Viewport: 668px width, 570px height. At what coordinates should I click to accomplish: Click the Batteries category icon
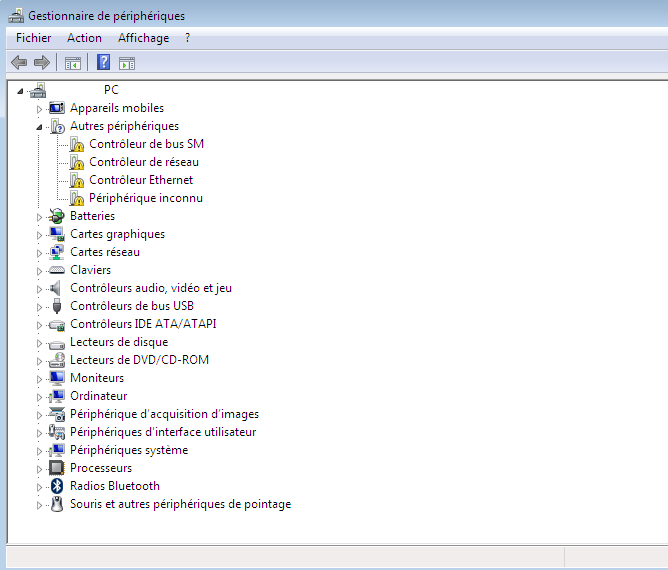coord(56,216)
